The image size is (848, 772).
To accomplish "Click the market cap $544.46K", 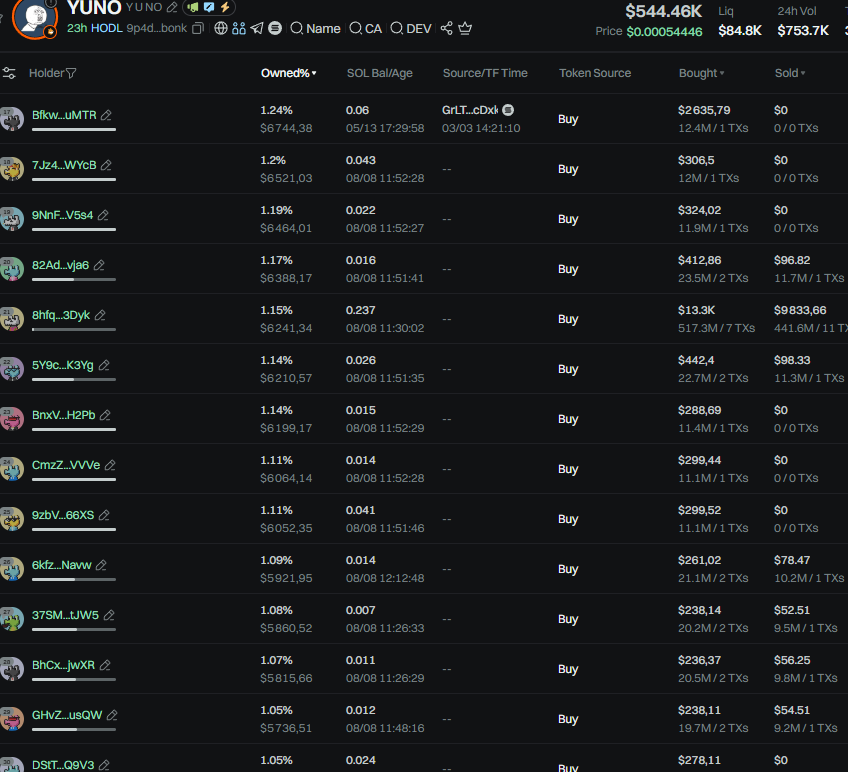I will coord(664,11).
